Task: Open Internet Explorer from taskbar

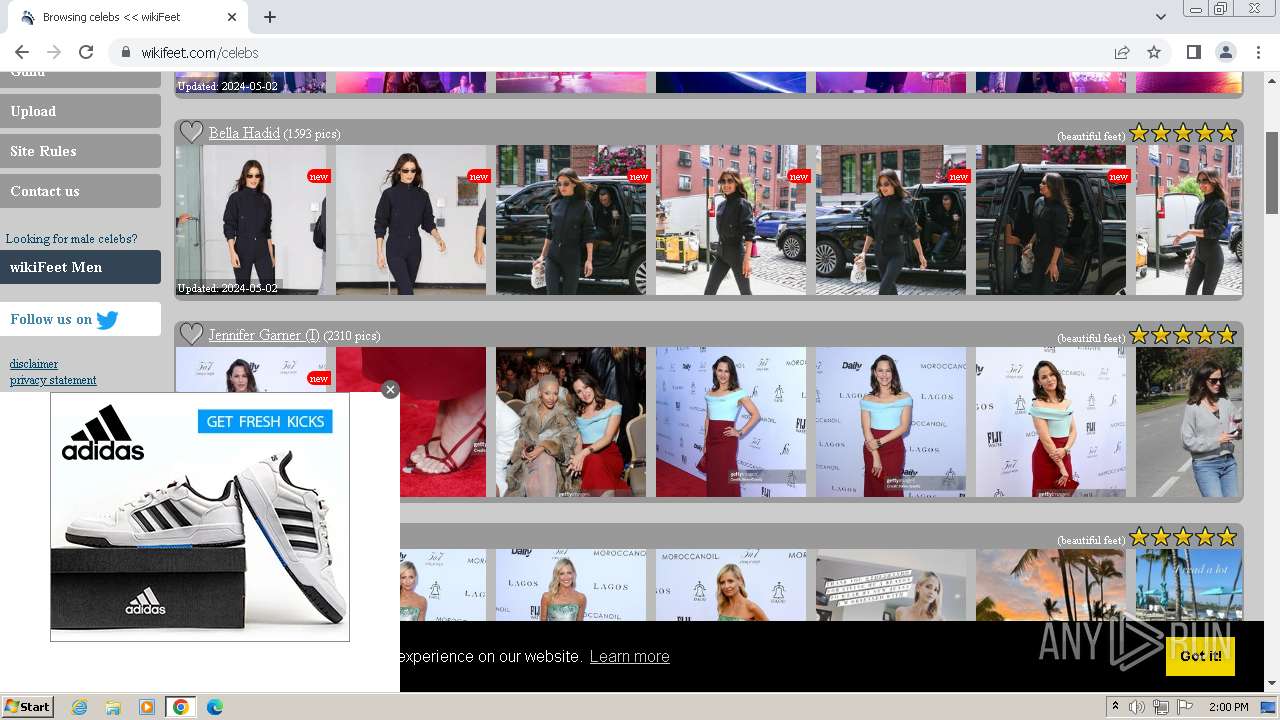Action: click(79, 707)
